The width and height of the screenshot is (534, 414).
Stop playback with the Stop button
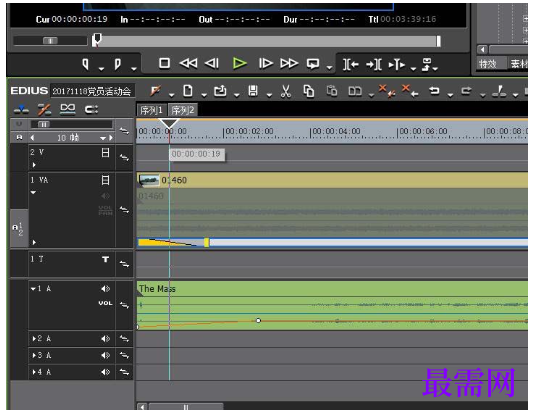164,63
